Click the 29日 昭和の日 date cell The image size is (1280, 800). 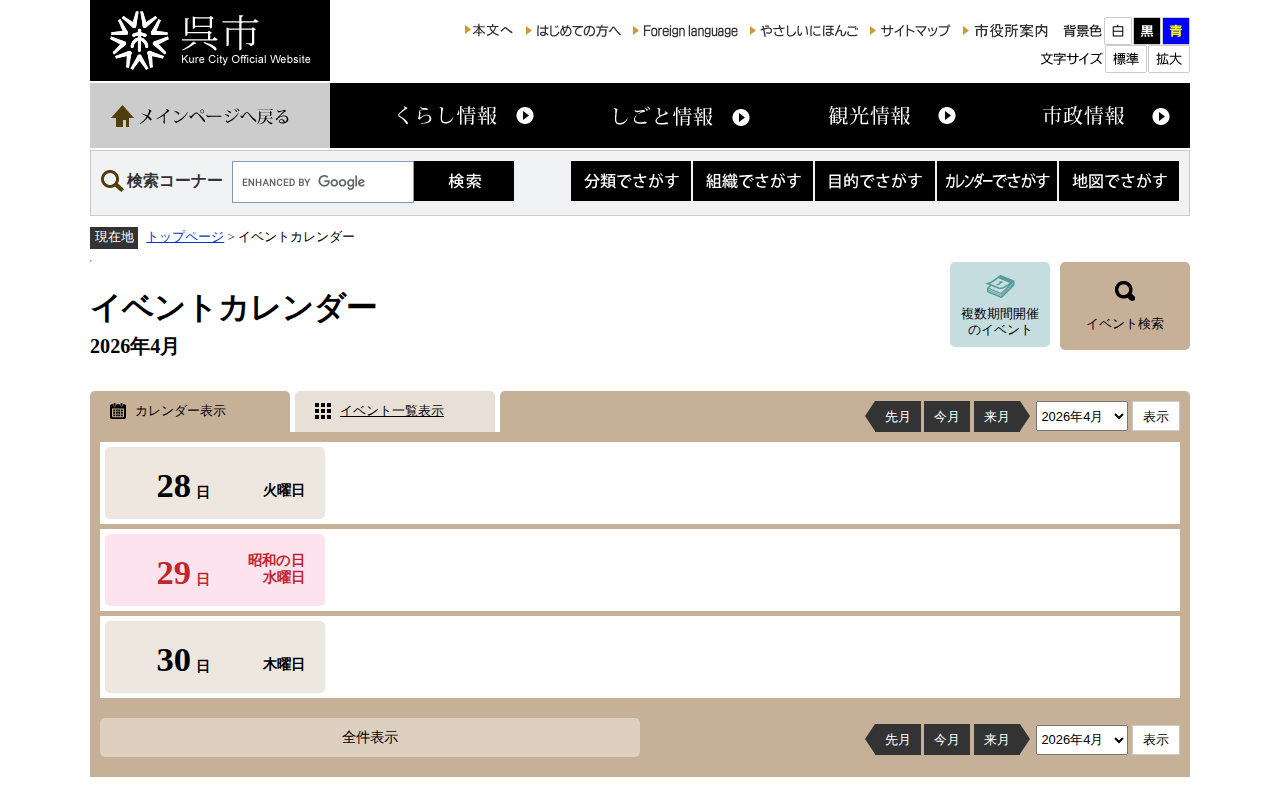point(215,570)
